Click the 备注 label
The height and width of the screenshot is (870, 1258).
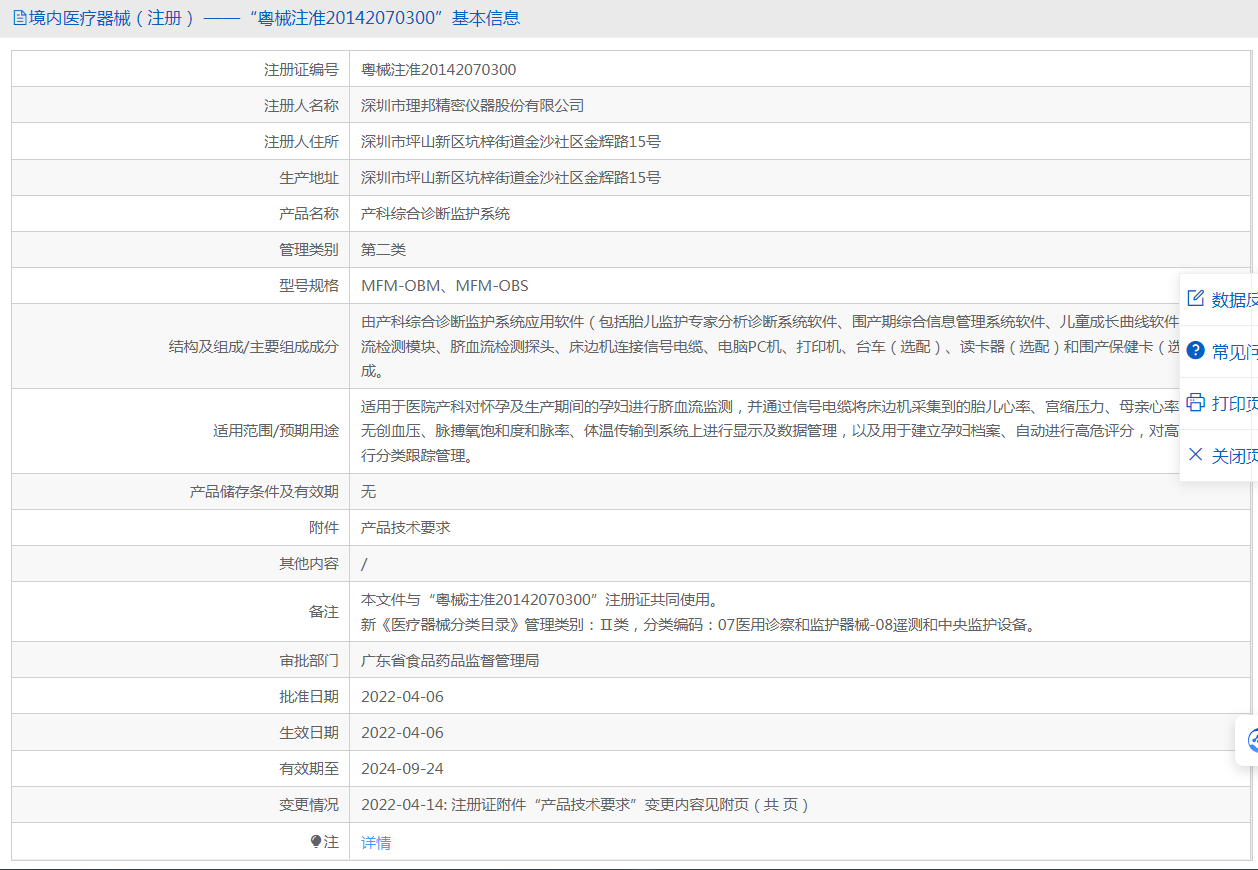point(324,612)
